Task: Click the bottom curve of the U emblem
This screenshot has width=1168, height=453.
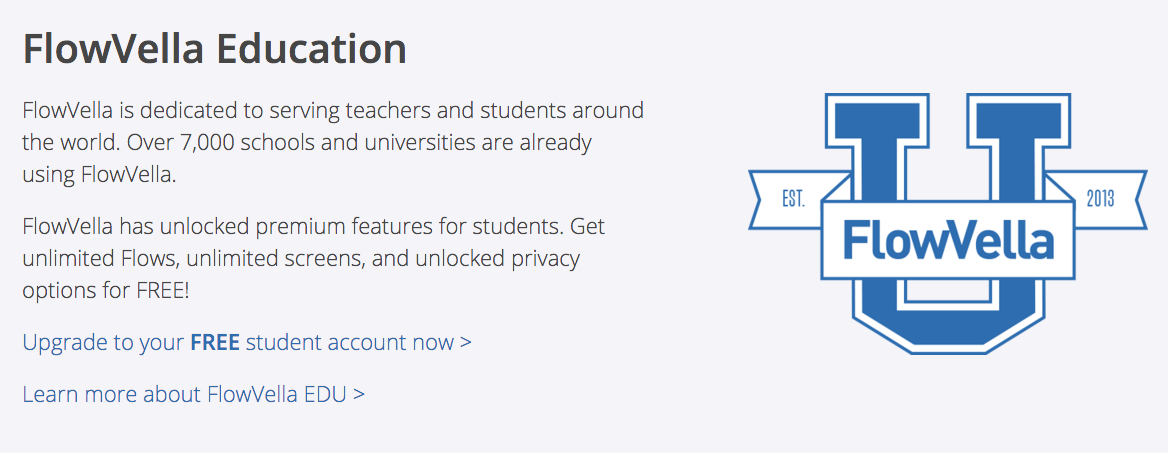Action: point(948,322)
